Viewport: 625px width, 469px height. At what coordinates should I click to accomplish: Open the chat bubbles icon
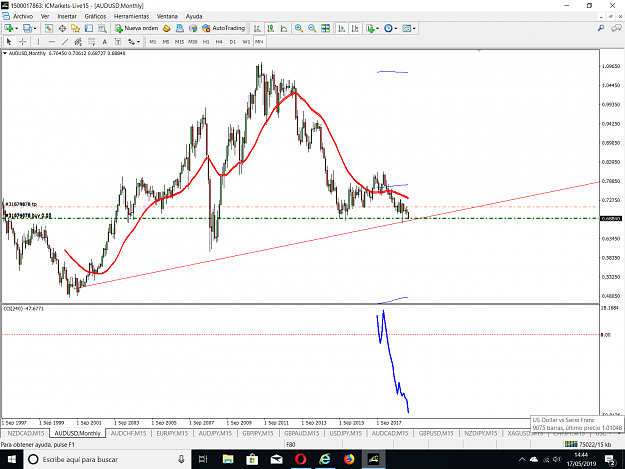(616, 28)
